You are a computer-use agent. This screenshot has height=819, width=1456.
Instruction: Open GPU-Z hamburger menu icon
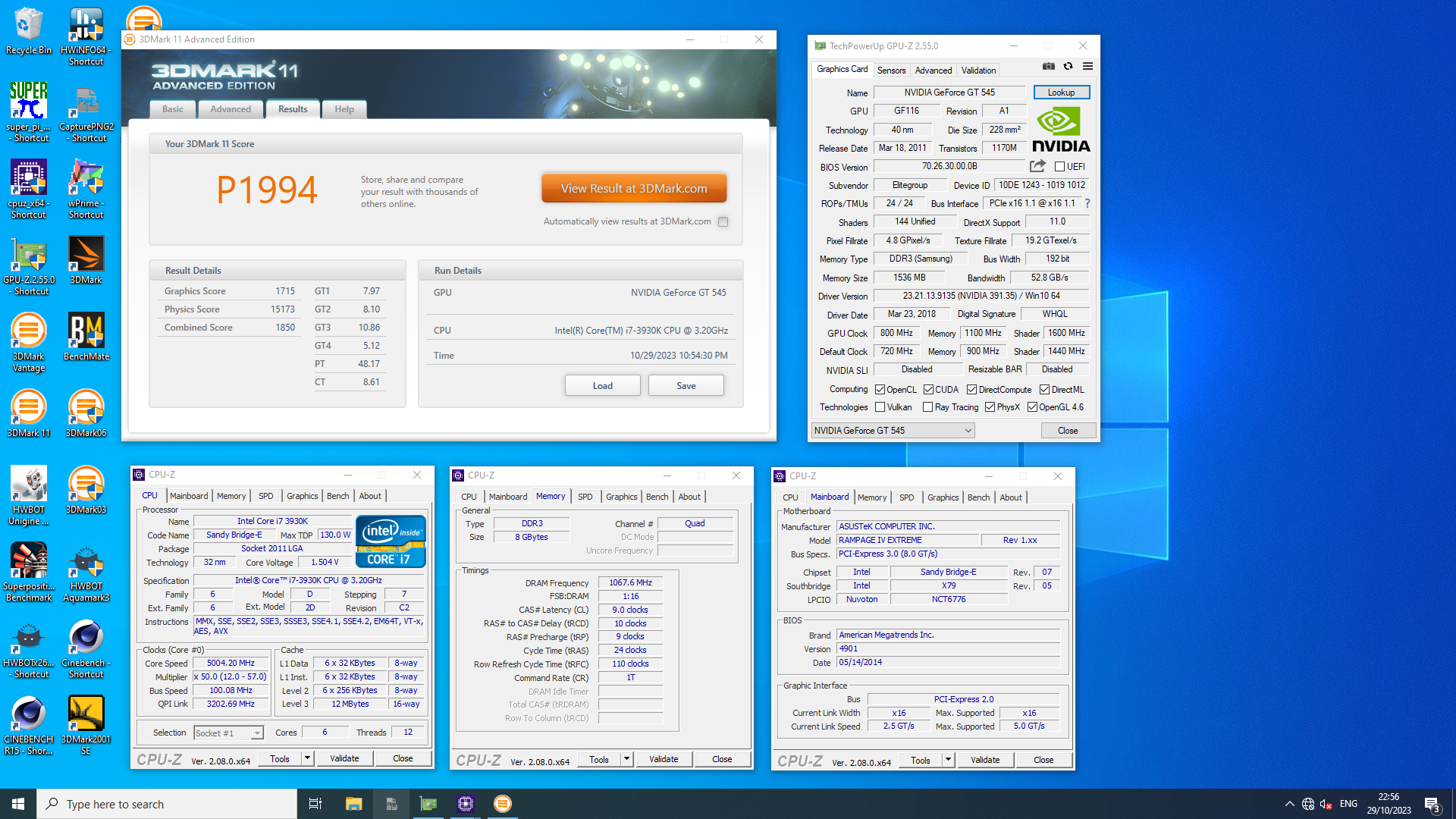(1087, 67)
